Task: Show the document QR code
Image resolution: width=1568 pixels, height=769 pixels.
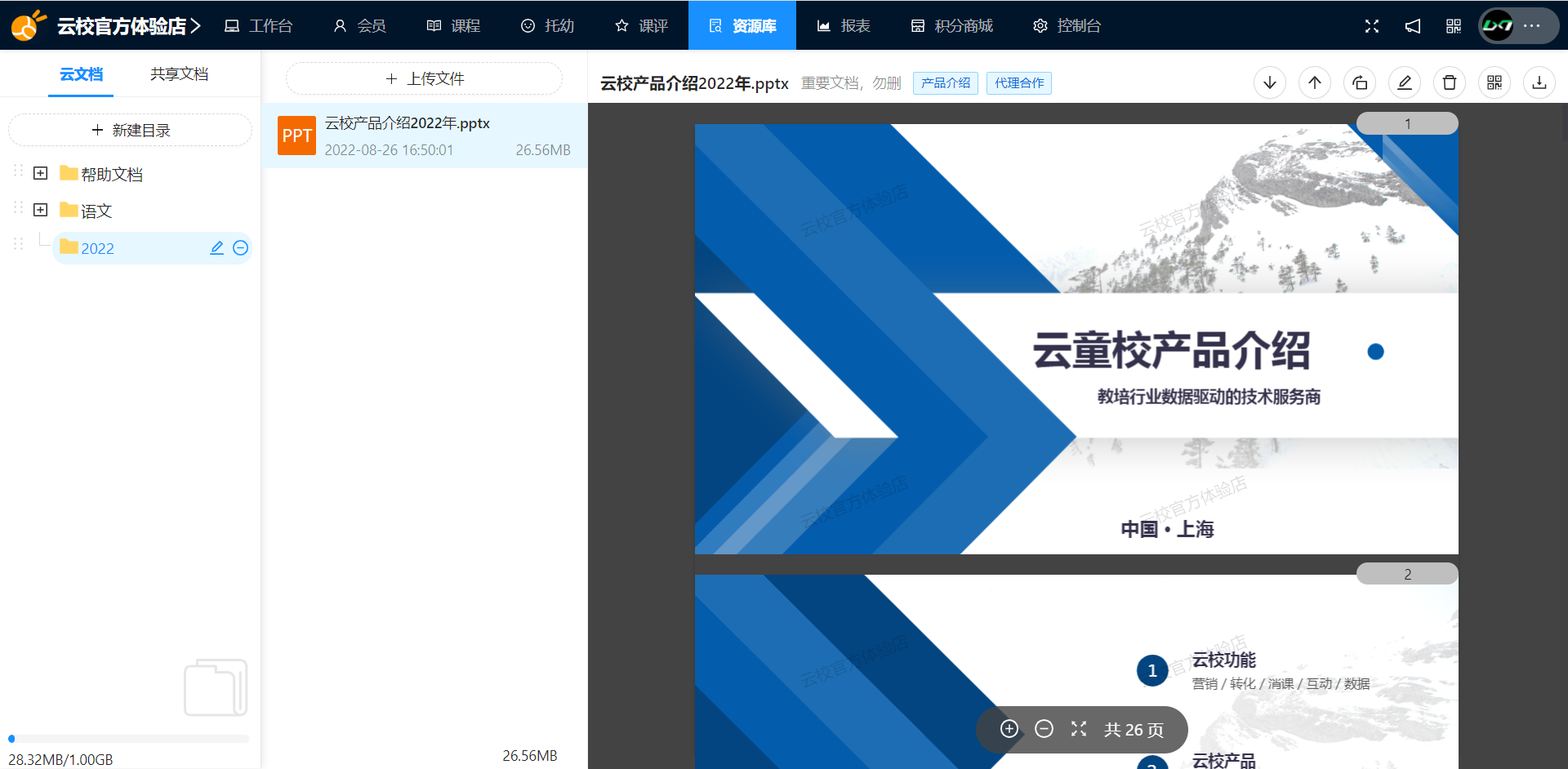Action: [x=1494, y=82]
